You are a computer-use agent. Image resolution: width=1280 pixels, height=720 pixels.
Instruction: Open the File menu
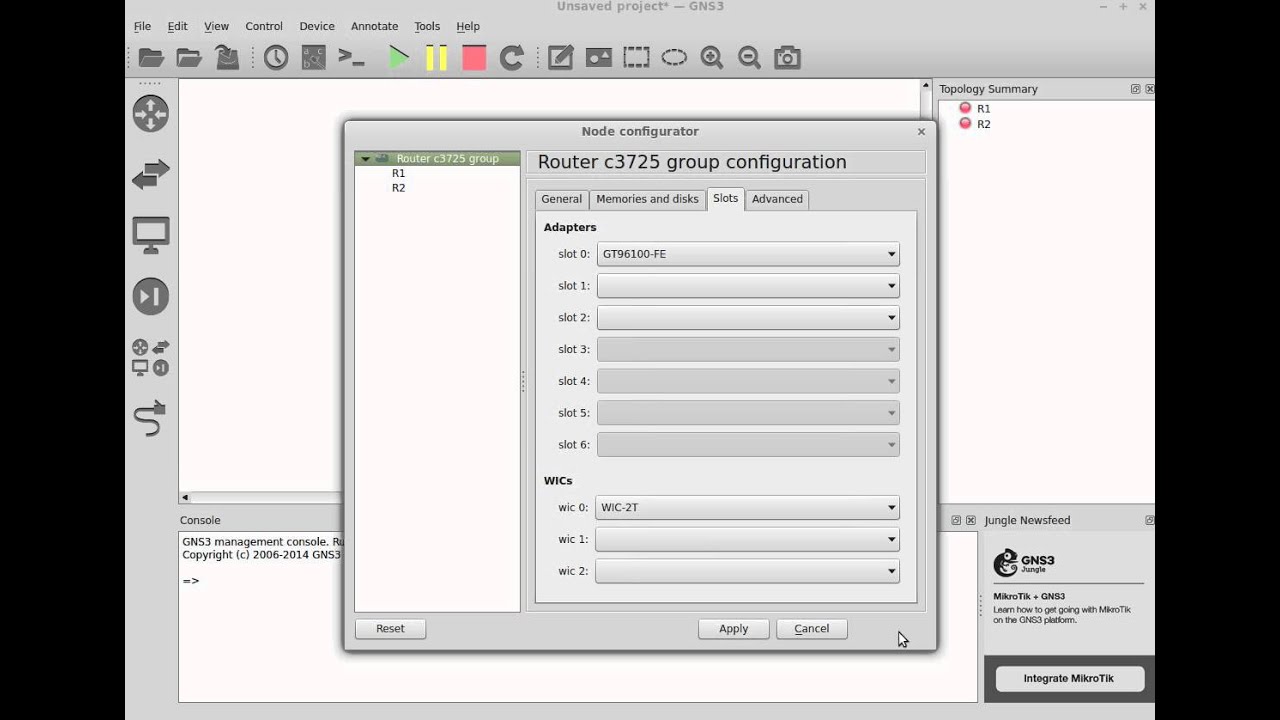tap(143, 26)
